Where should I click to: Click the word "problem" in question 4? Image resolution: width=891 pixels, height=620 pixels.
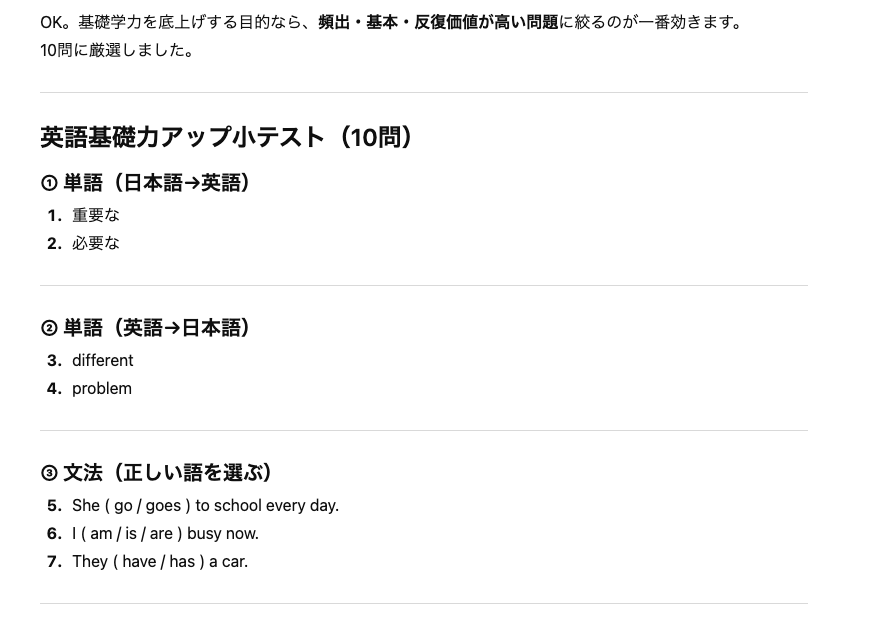coord(101,388)
